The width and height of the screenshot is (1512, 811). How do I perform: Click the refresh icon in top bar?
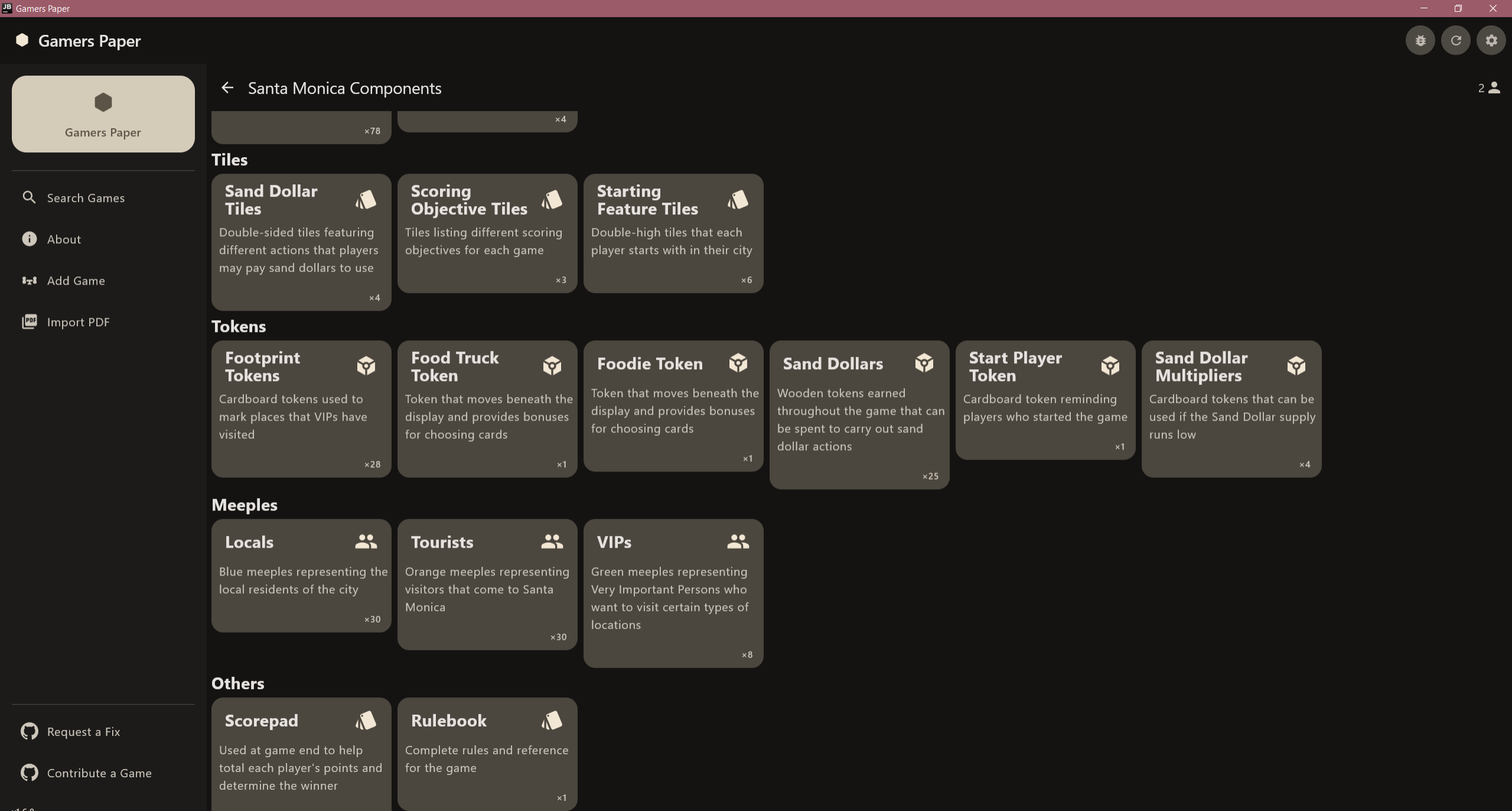click(1456, 41)
